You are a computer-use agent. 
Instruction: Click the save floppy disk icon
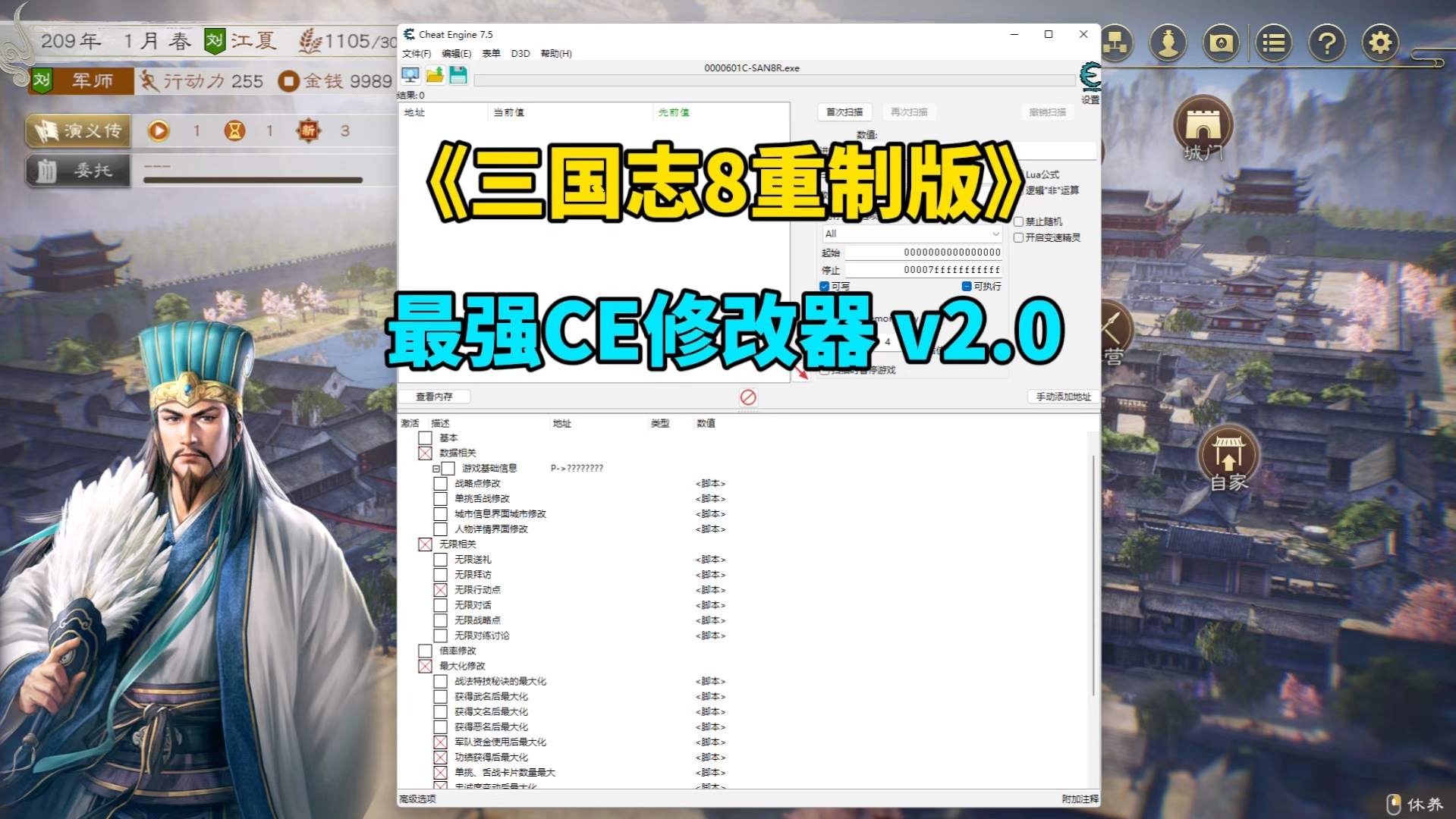458,75
